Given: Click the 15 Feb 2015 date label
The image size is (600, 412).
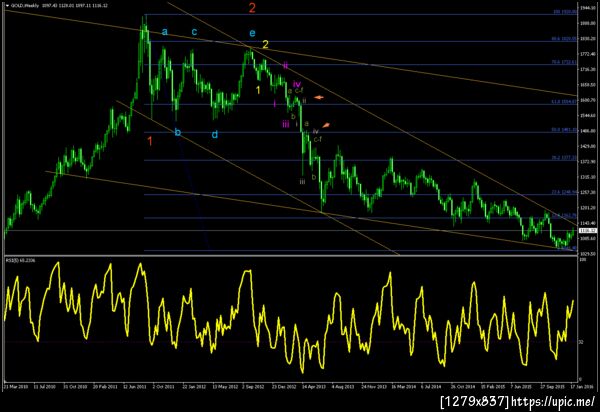Looking at the screenshot, I should click(x=493, y=387).
